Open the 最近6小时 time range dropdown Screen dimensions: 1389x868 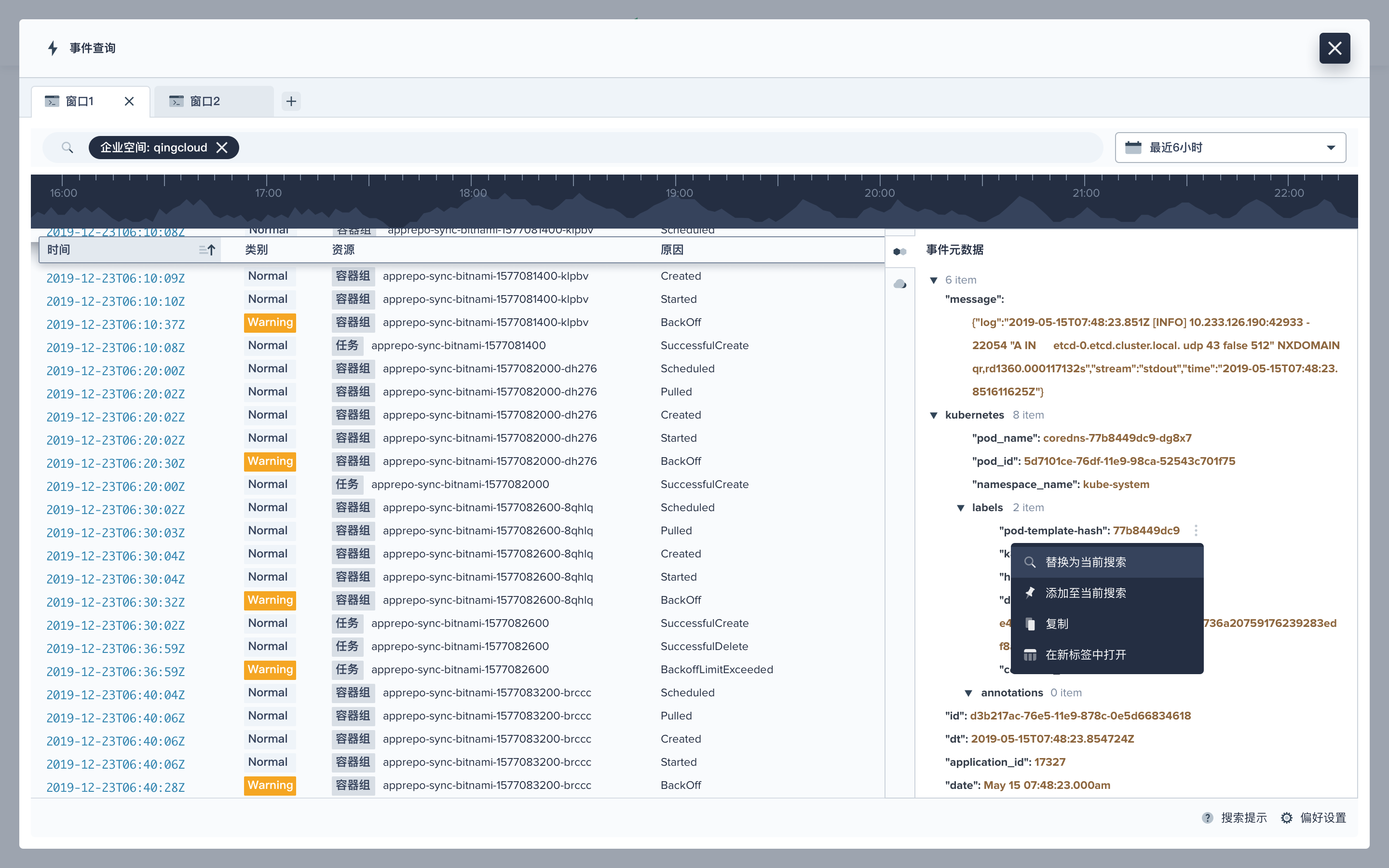click(x=1331, y=148)
